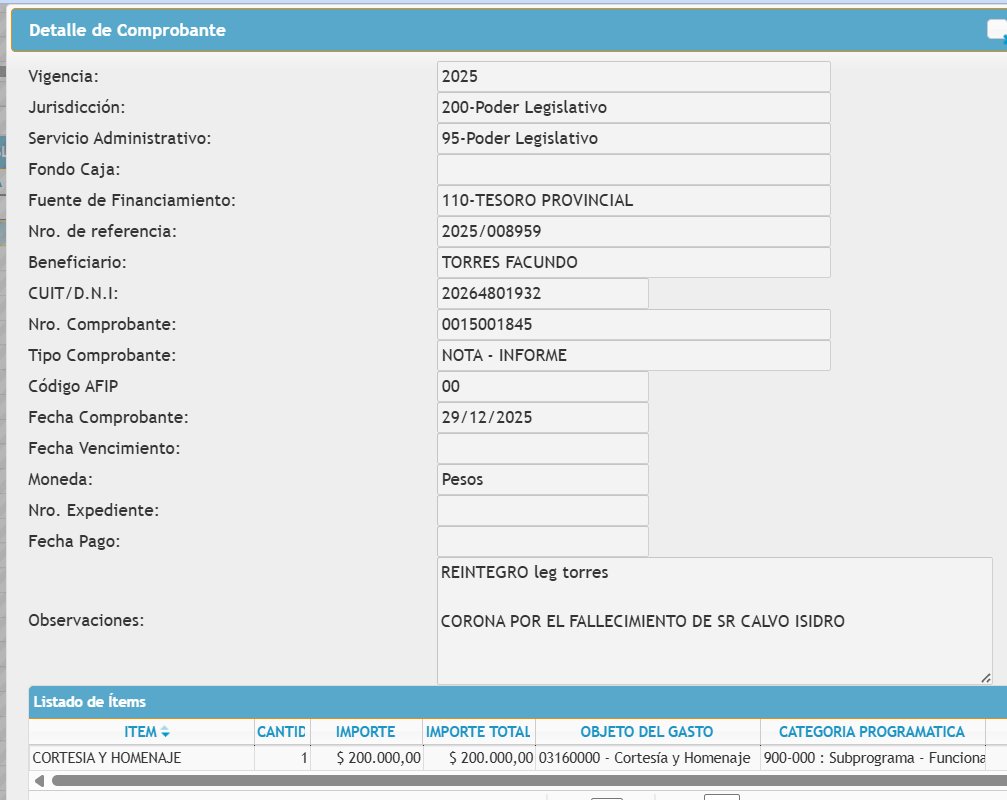
Task: Click the ITEM column header
Action: pyautogui.click(x=141, y=732)
